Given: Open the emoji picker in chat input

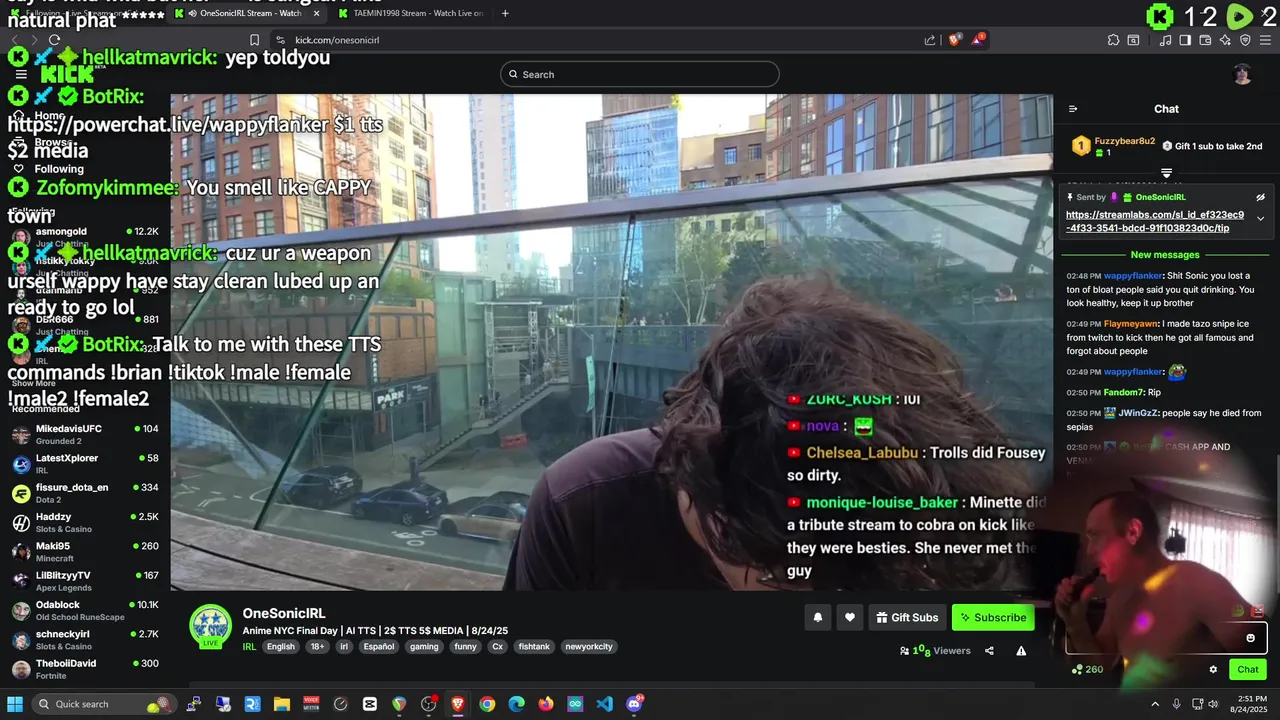Looking at the screenshot, I should pos(1250,638).
